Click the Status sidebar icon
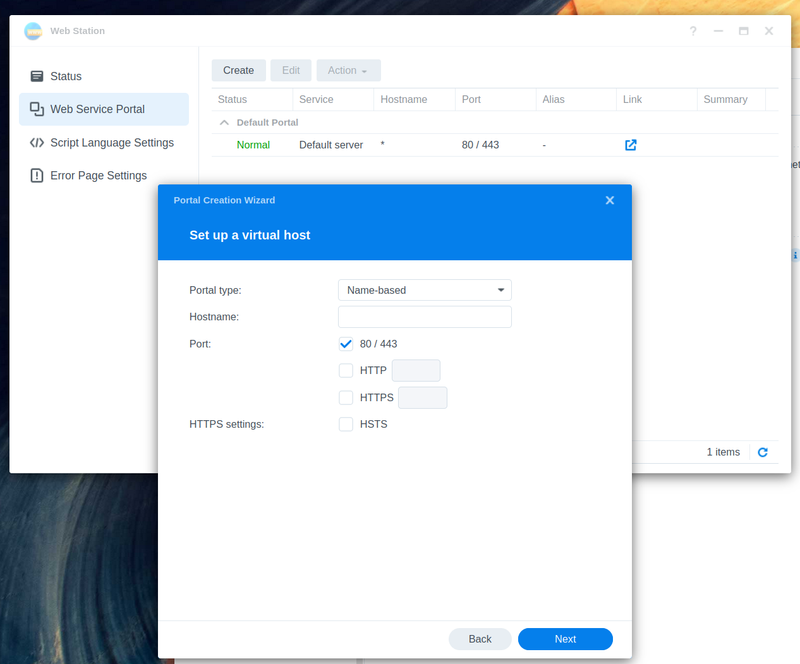The image size is (800, 664). tap(37, 76)
